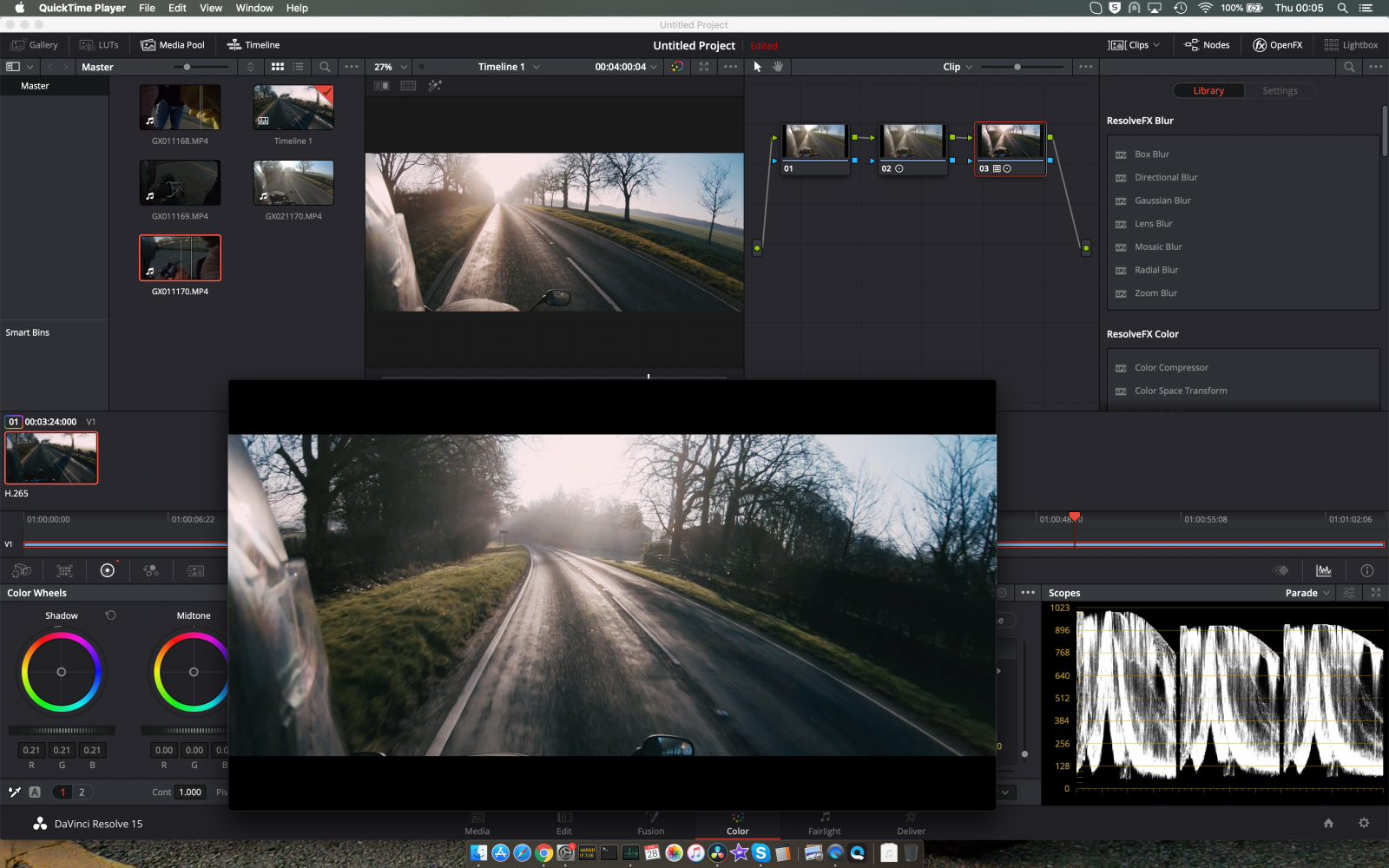This screenshot has height=868, width=1389.
Task: Switch media pool to list view
Action: pos(299,67)
